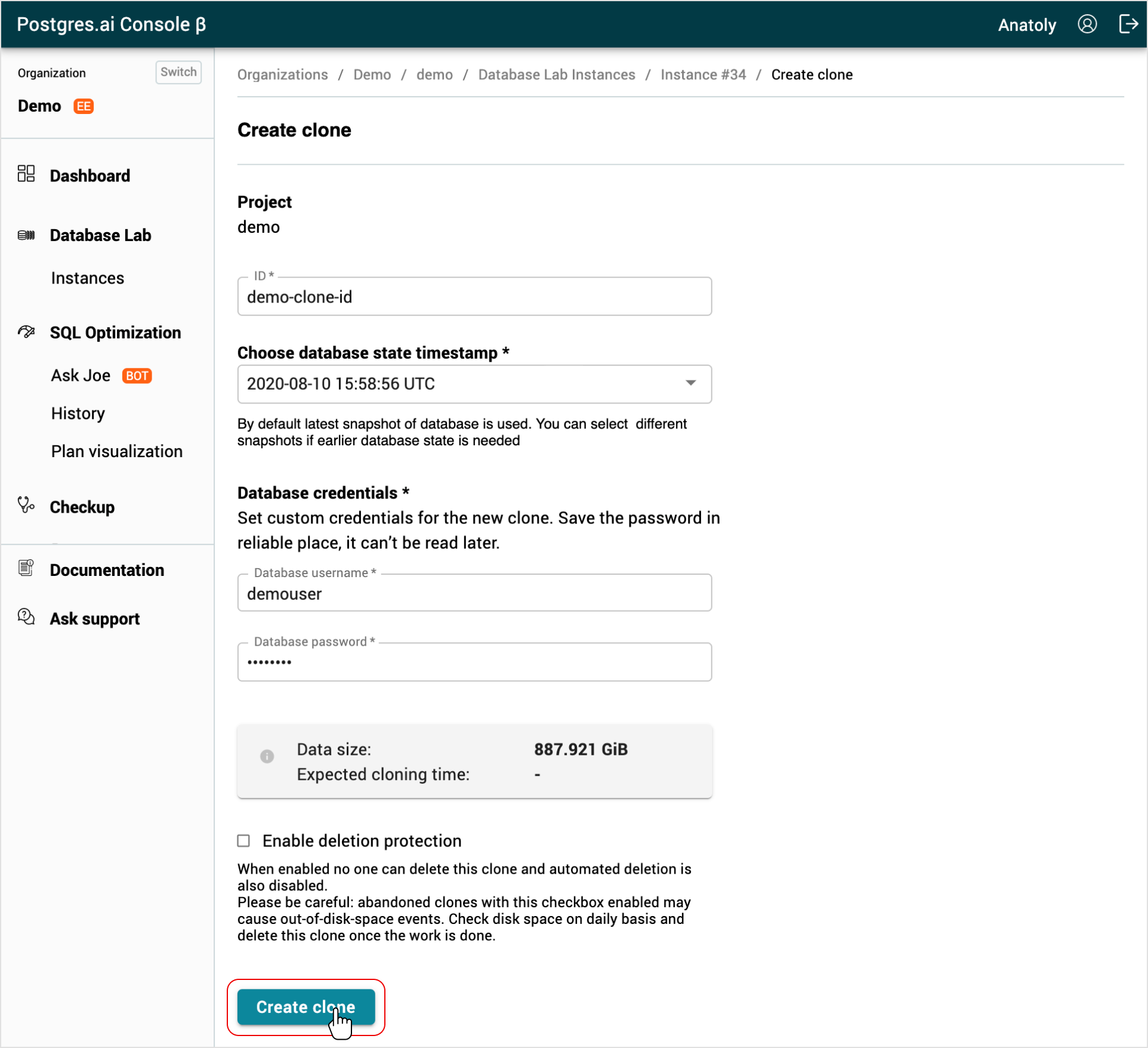
Task: Click the Documentation icon
Action: click(x=26, y=568)
